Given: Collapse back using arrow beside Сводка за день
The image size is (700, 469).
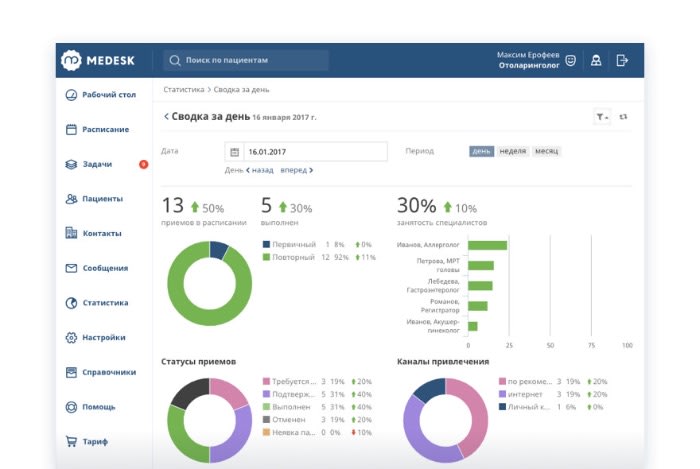Looking at the screenshot, I should pyautogui.click(x=166, y=117).
